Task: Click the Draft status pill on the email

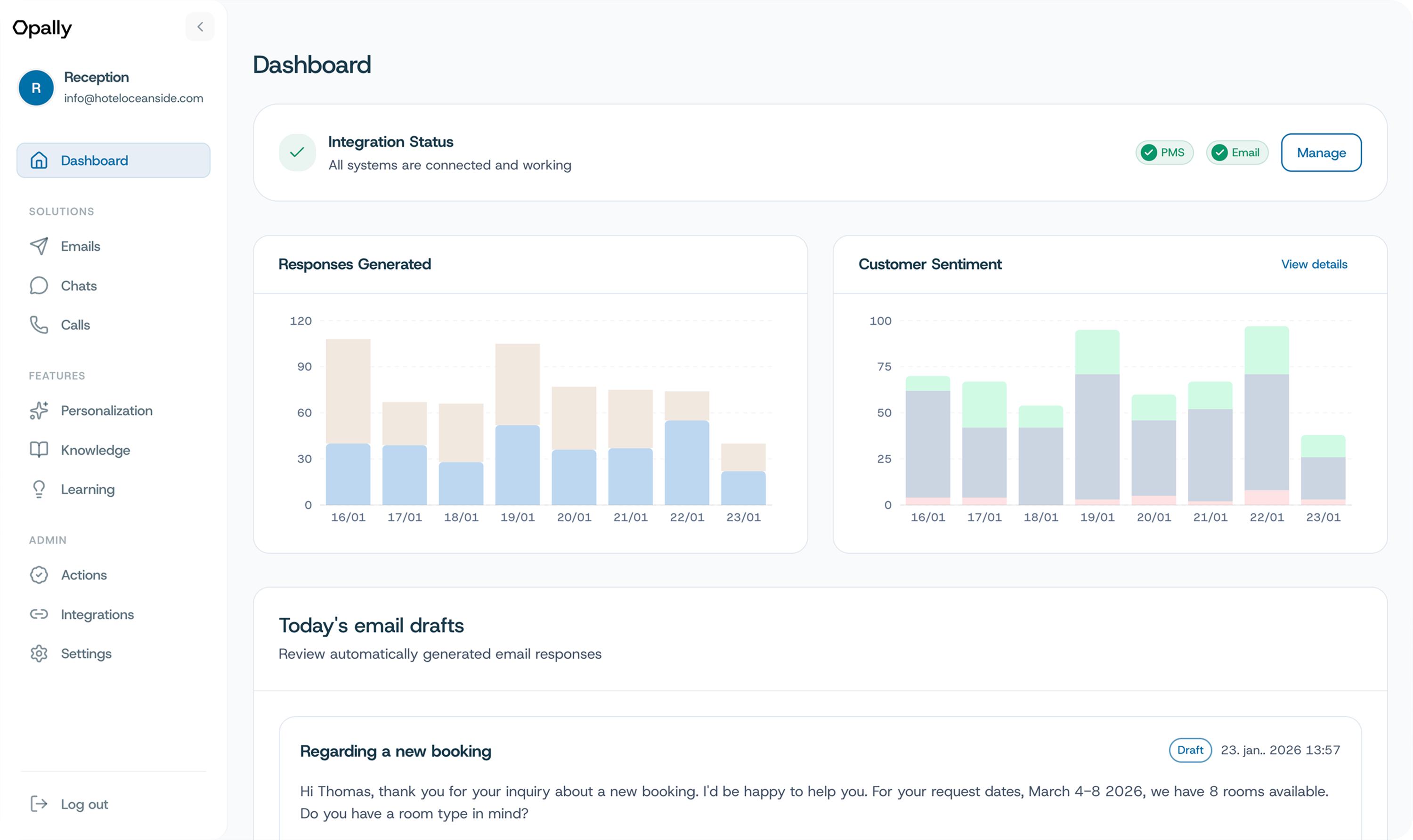Action: click(1190, 750)
